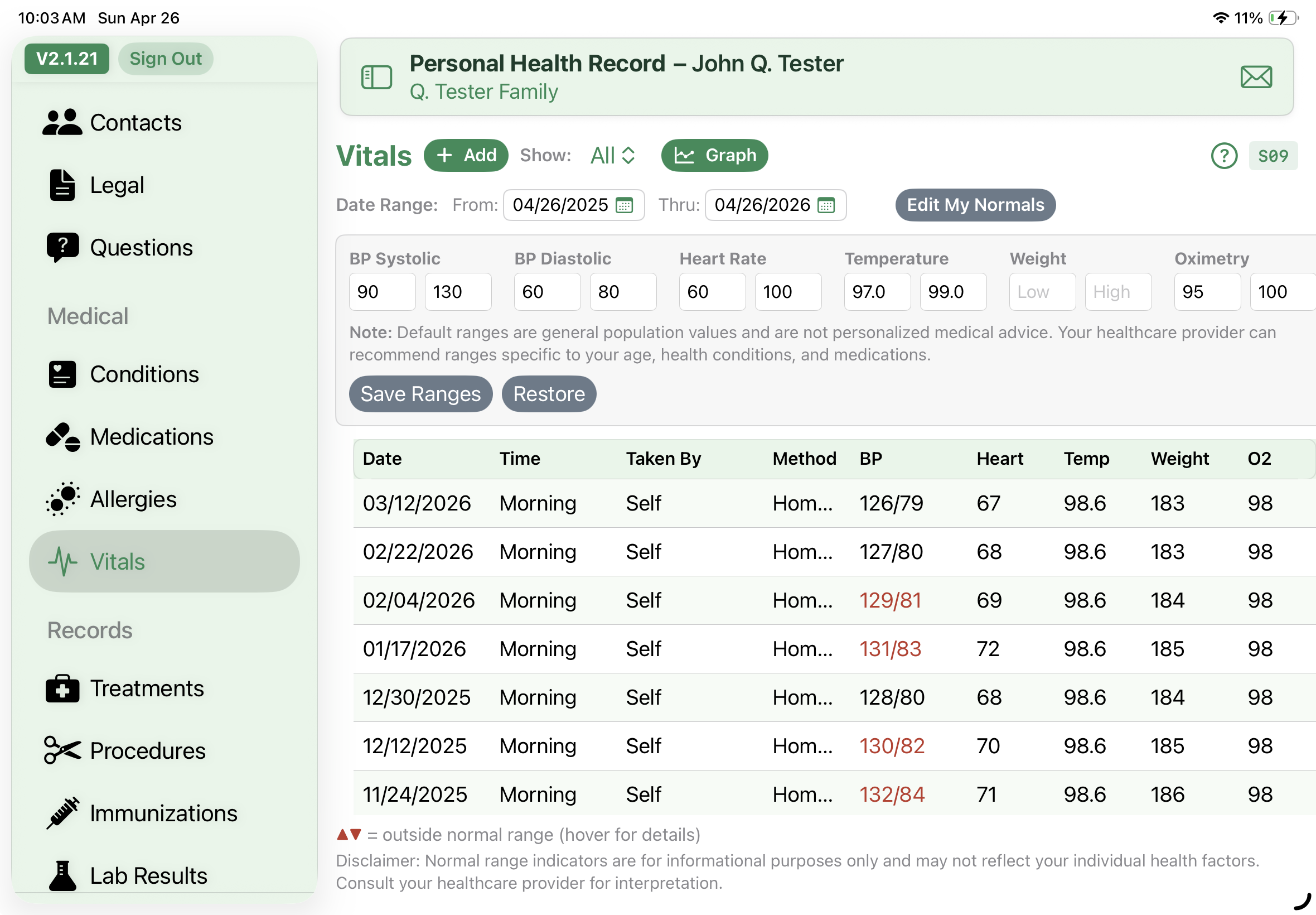The width and height of the screenshot is (1316, 915).
Task: Click the Conditions icon
Action: (62, 374)
